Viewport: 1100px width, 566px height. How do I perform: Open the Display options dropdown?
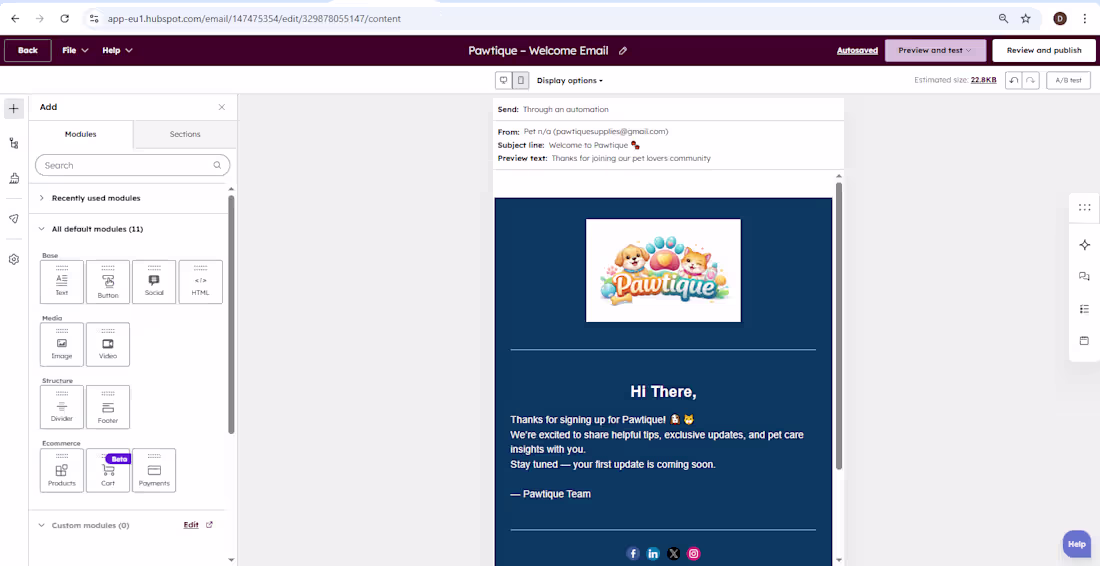[570, 81]
